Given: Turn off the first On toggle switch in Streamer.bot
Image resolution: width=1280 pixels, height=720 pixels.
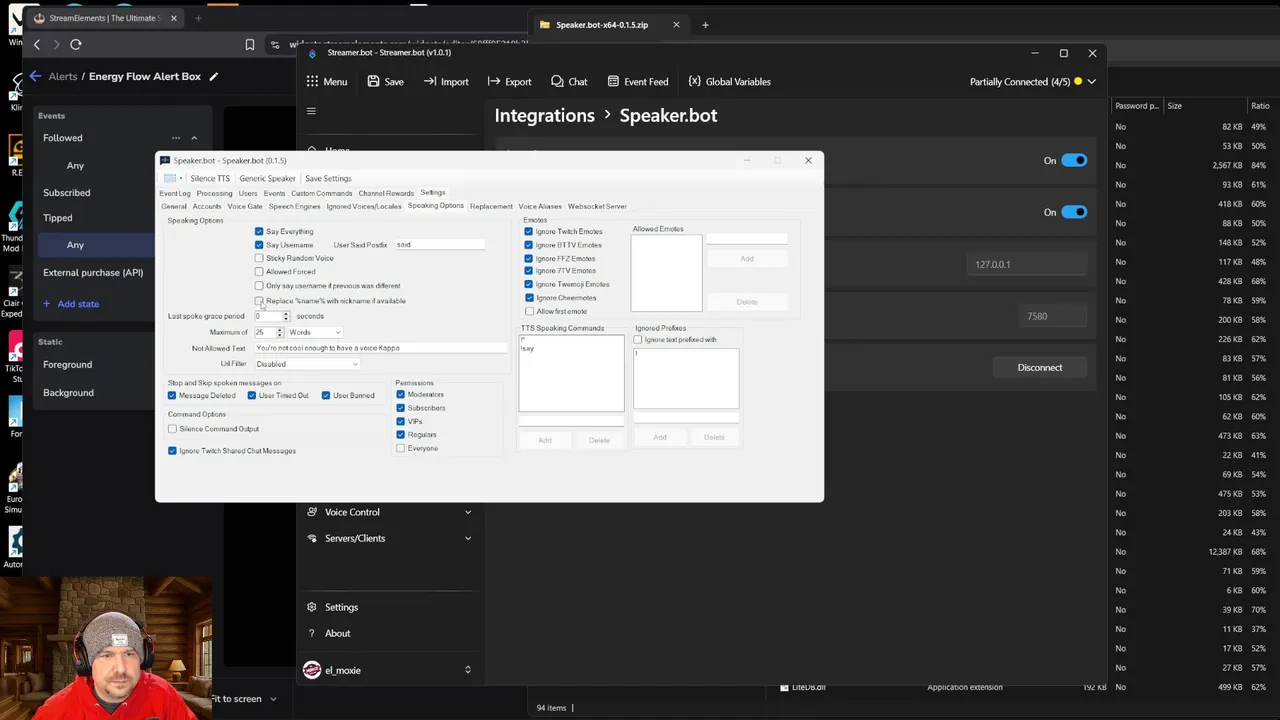Looking at the screenshot, I should click(x=1074, y=160).
